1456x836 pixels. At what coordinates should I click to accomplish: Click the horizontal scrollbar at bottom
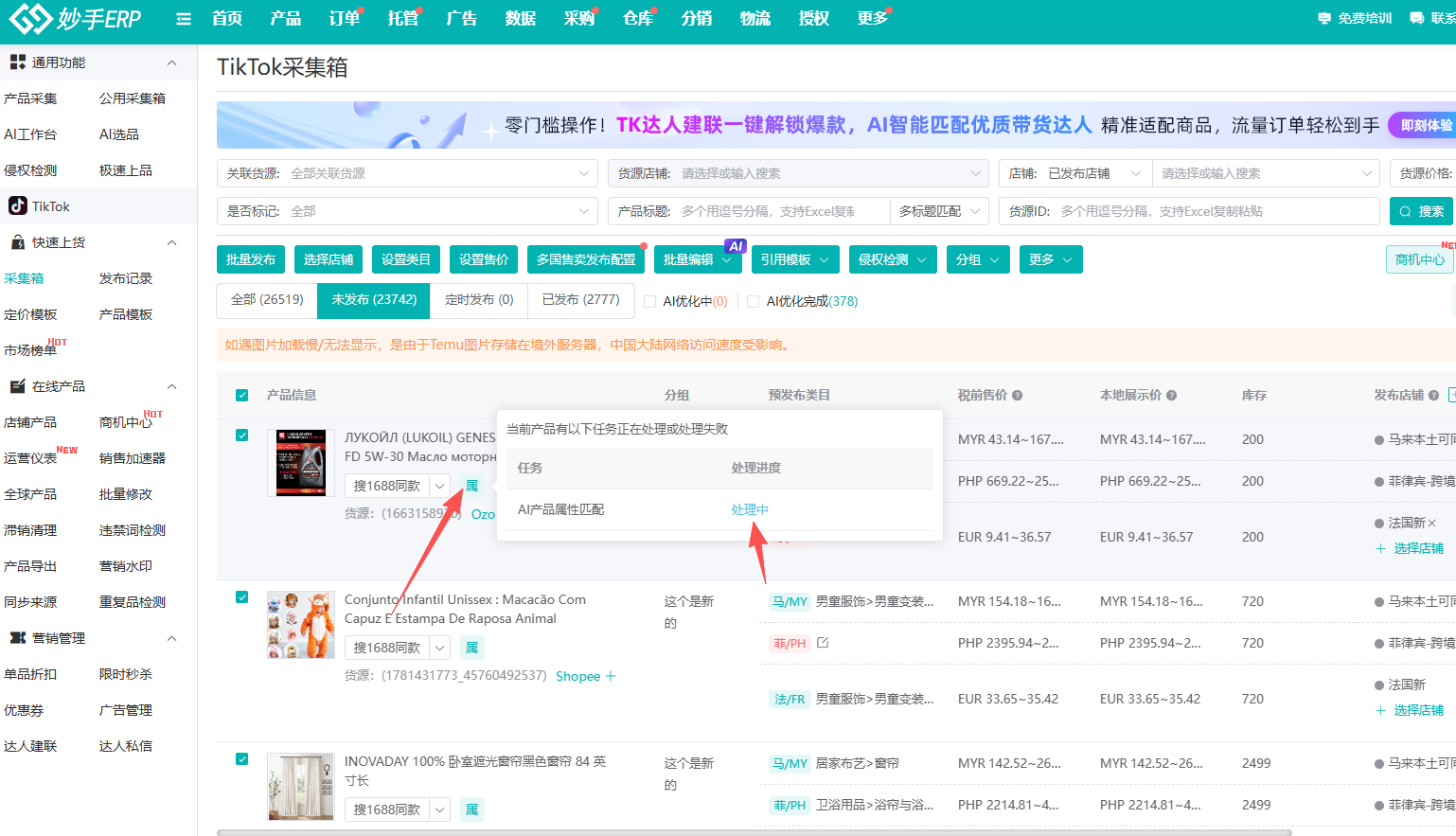[x=754, y=832]
